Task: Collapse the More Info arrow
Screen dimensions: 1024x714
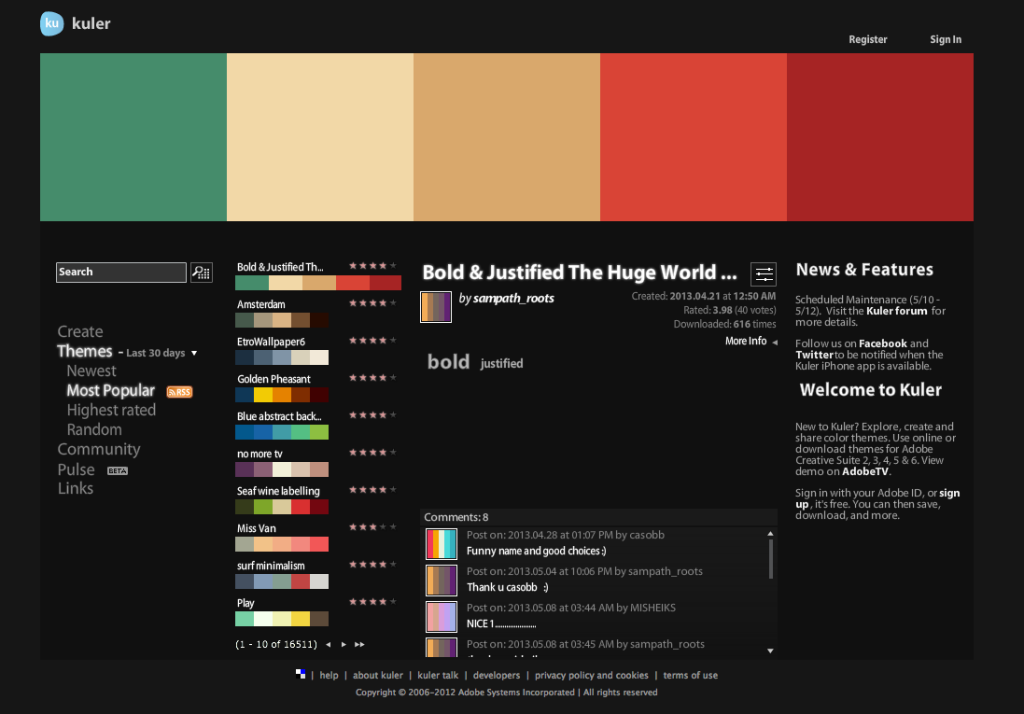Action: 775,342
